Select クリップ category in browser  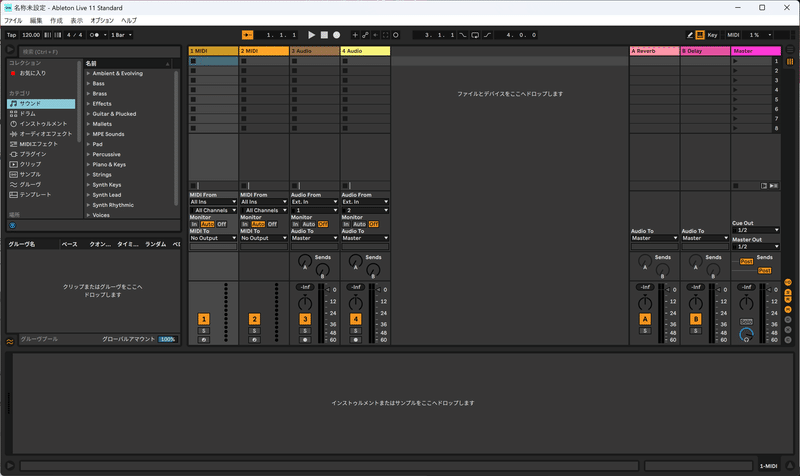(x=41, y=164)
